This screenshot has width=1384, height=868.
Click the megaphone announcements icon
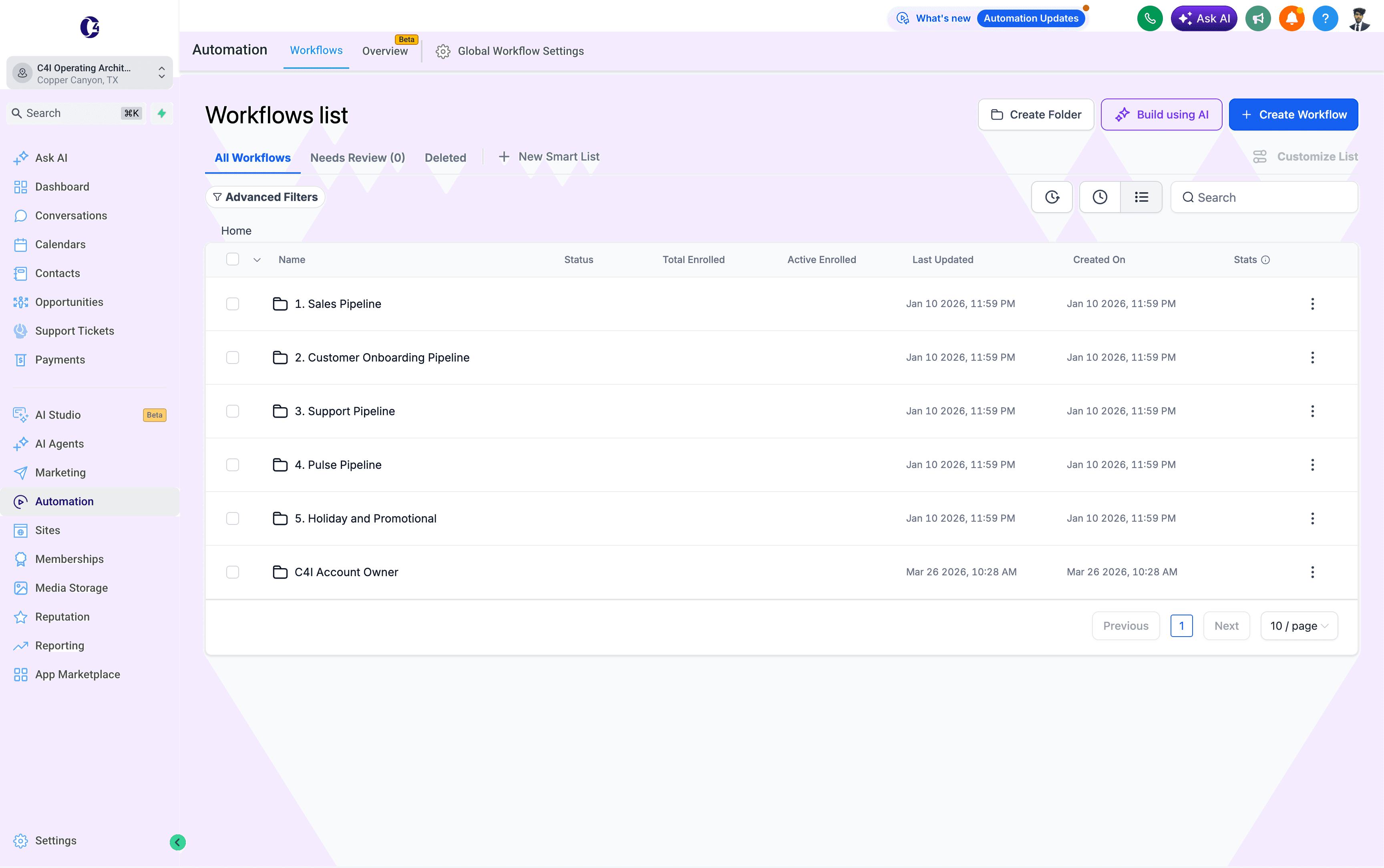(x=1258, y=18)
